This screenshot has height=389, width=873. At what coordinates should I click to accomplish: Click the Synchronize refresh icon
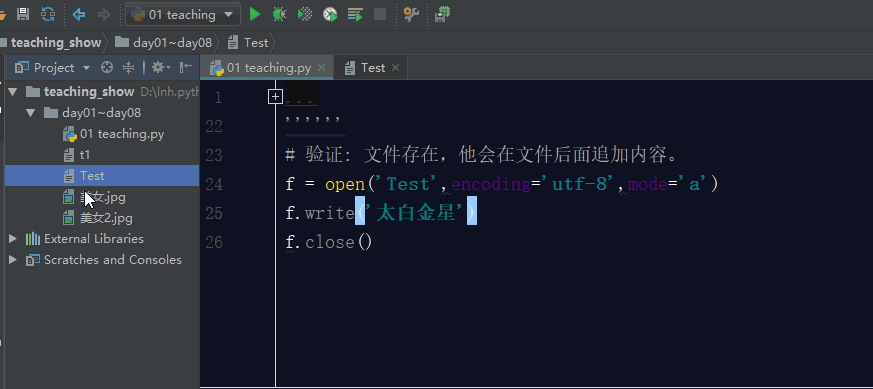pos(48,14)
